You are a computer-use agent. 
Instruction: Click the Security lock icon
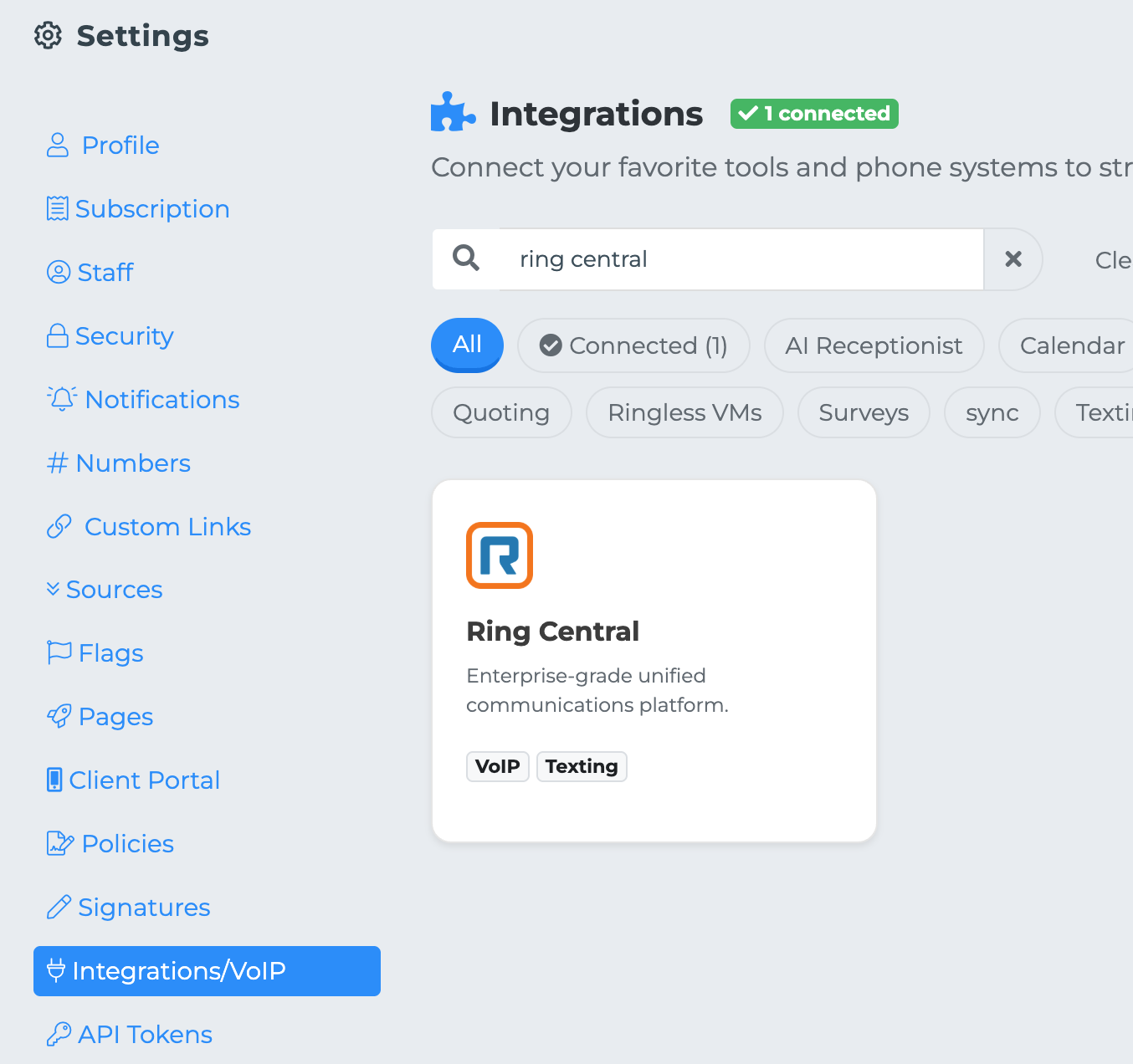point(57,335)
